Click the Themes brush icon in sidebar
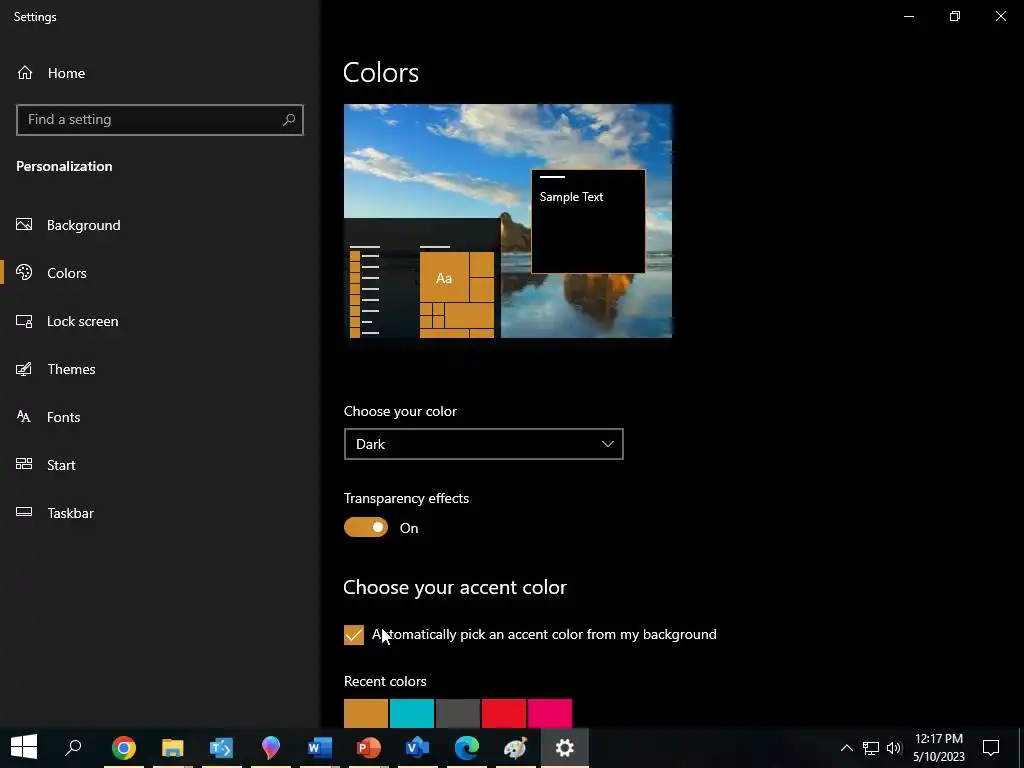Viewport: 1024px width, 768px height. click(x=24, y=369)
